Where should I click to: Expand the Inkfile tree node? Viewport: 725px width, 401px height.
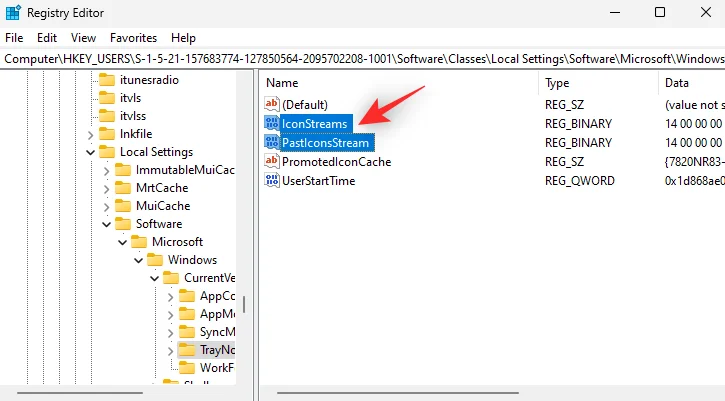pos(91,134)
